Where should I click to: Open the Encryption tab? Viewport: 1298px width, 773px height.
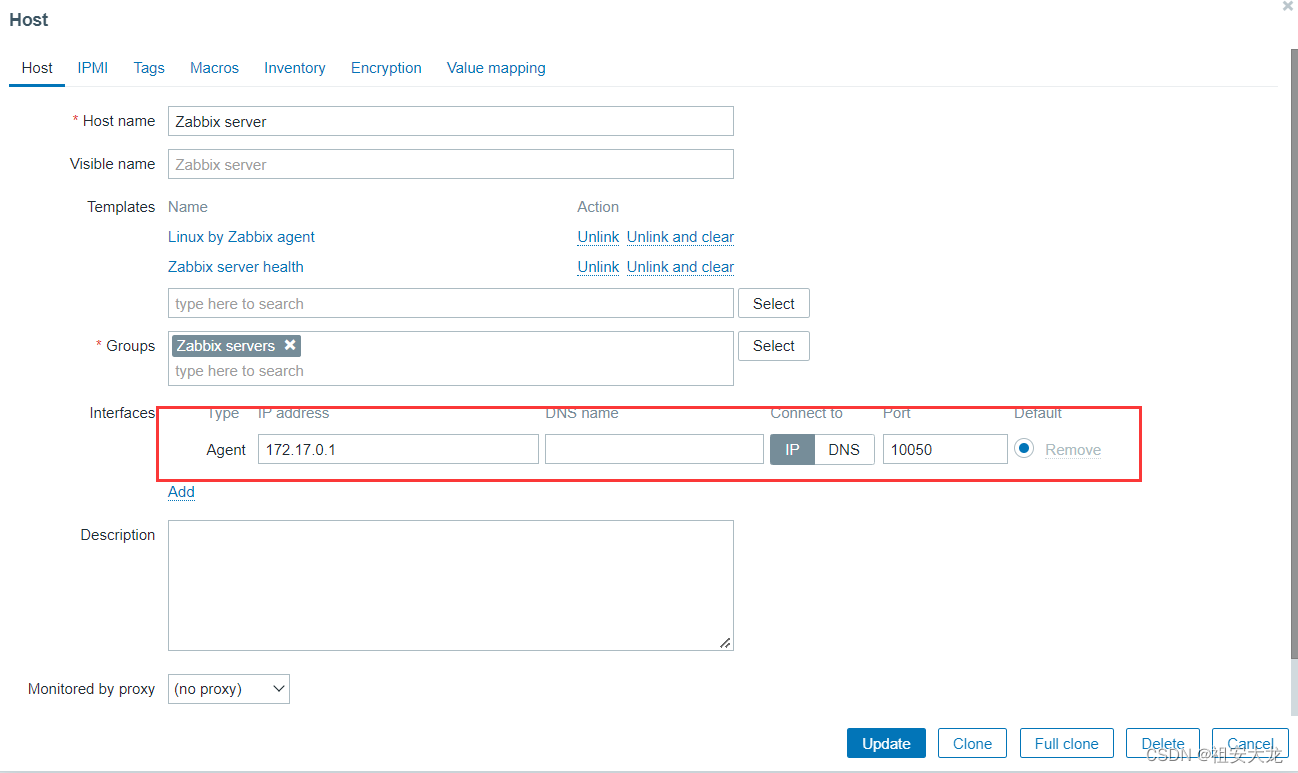pyautogui.click(x=386, y=68)
